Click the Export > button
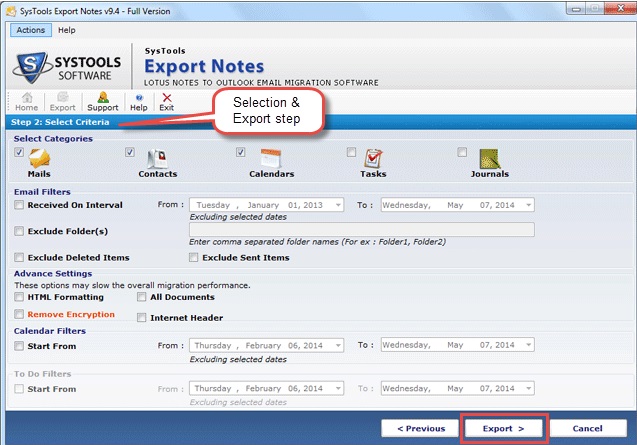Image resolution: width=637 pixels, height=445 pixels. click(x=503, y=428)
